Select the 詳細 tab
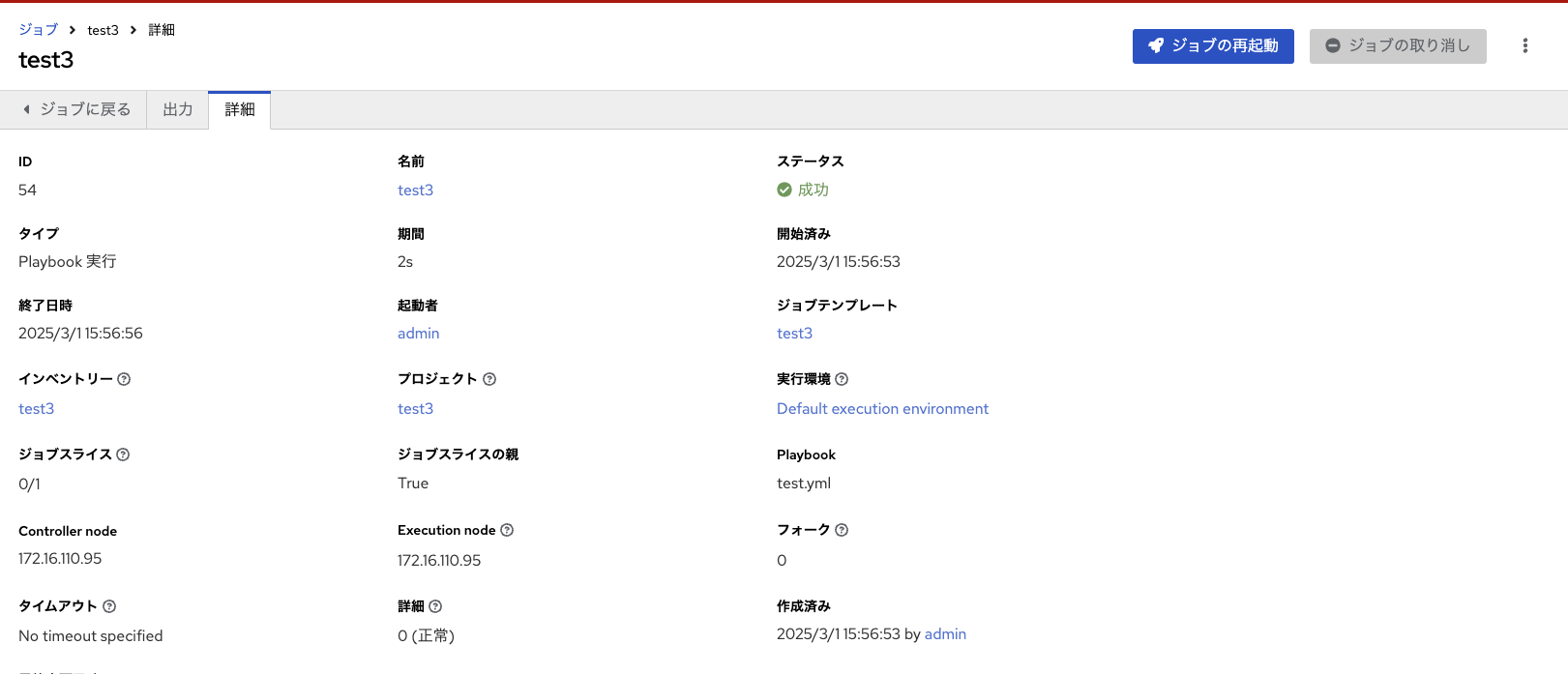 pos(240,109)
